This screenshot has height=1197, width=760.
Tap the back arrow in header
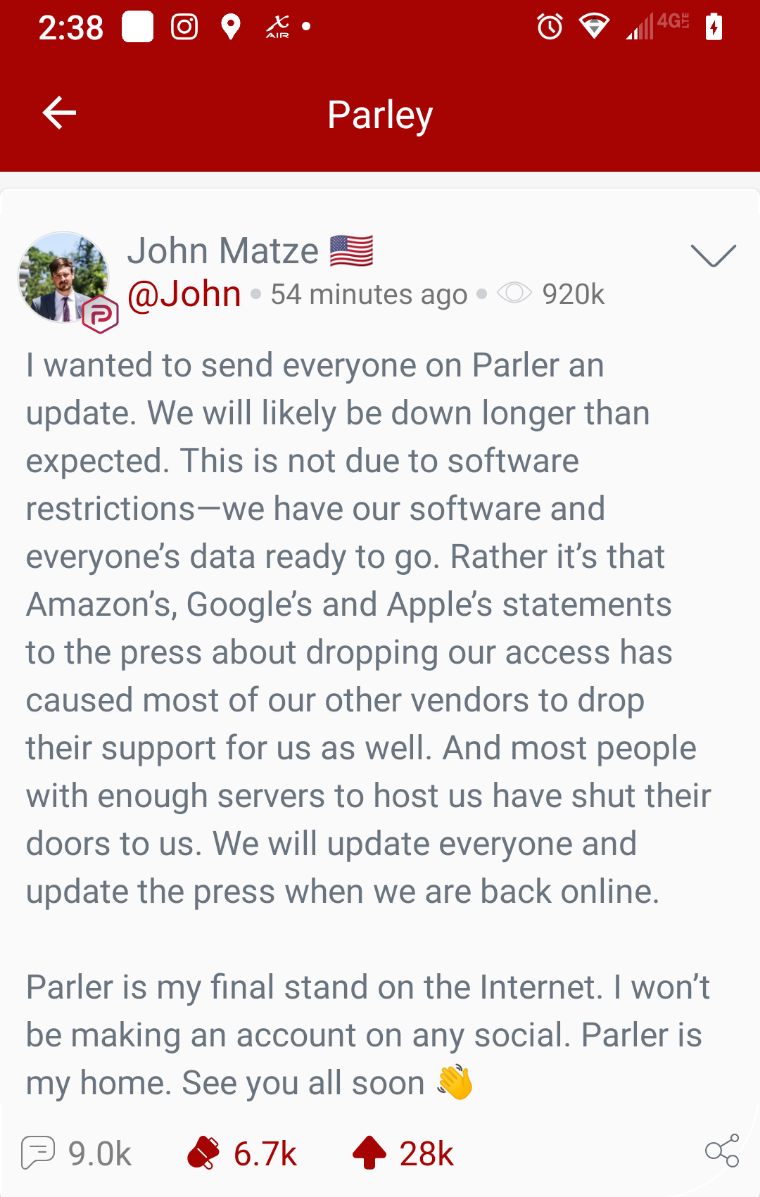[59, 114]
